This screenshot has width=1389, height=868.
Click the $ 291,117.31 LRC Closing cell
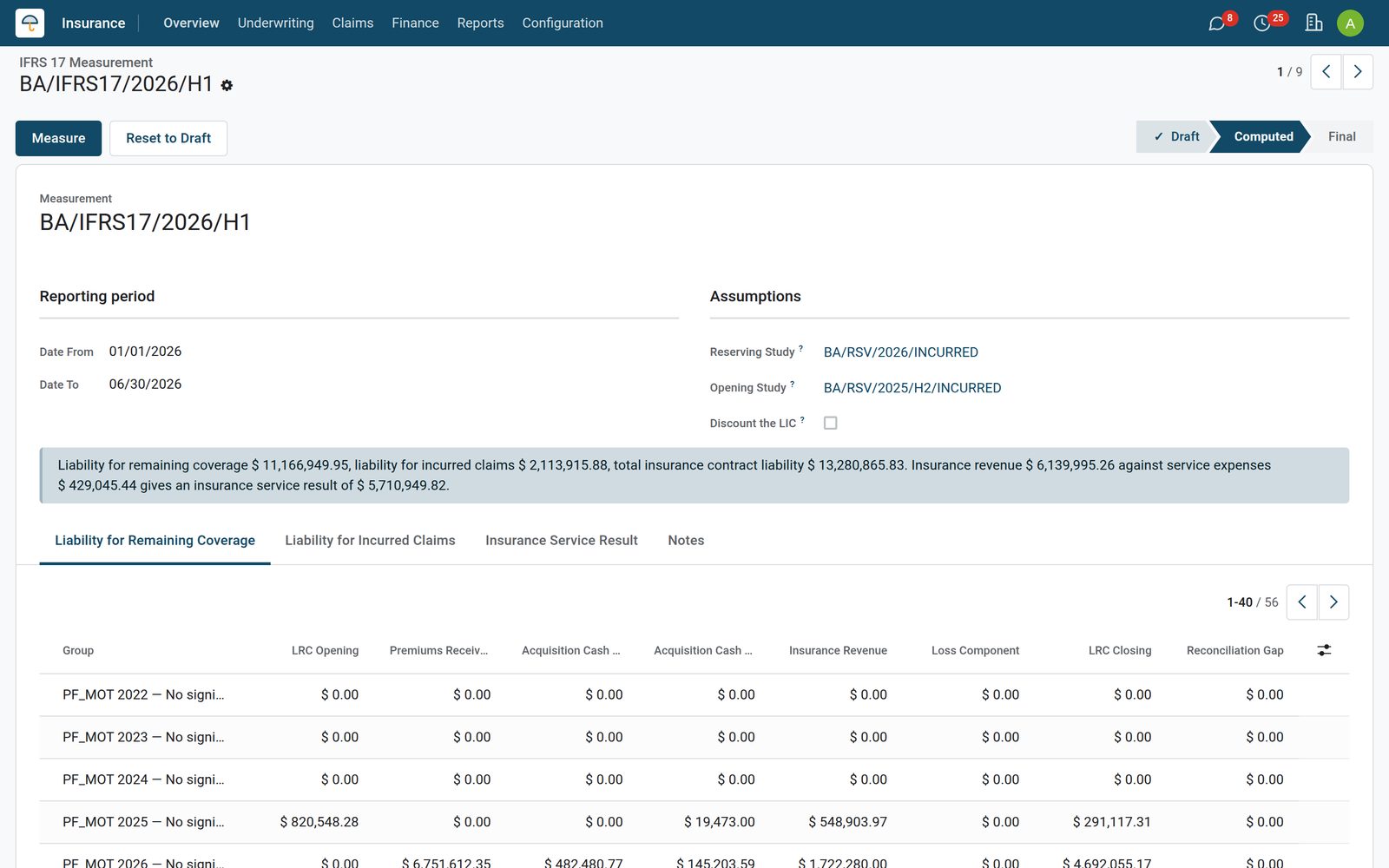[1111, 822]
